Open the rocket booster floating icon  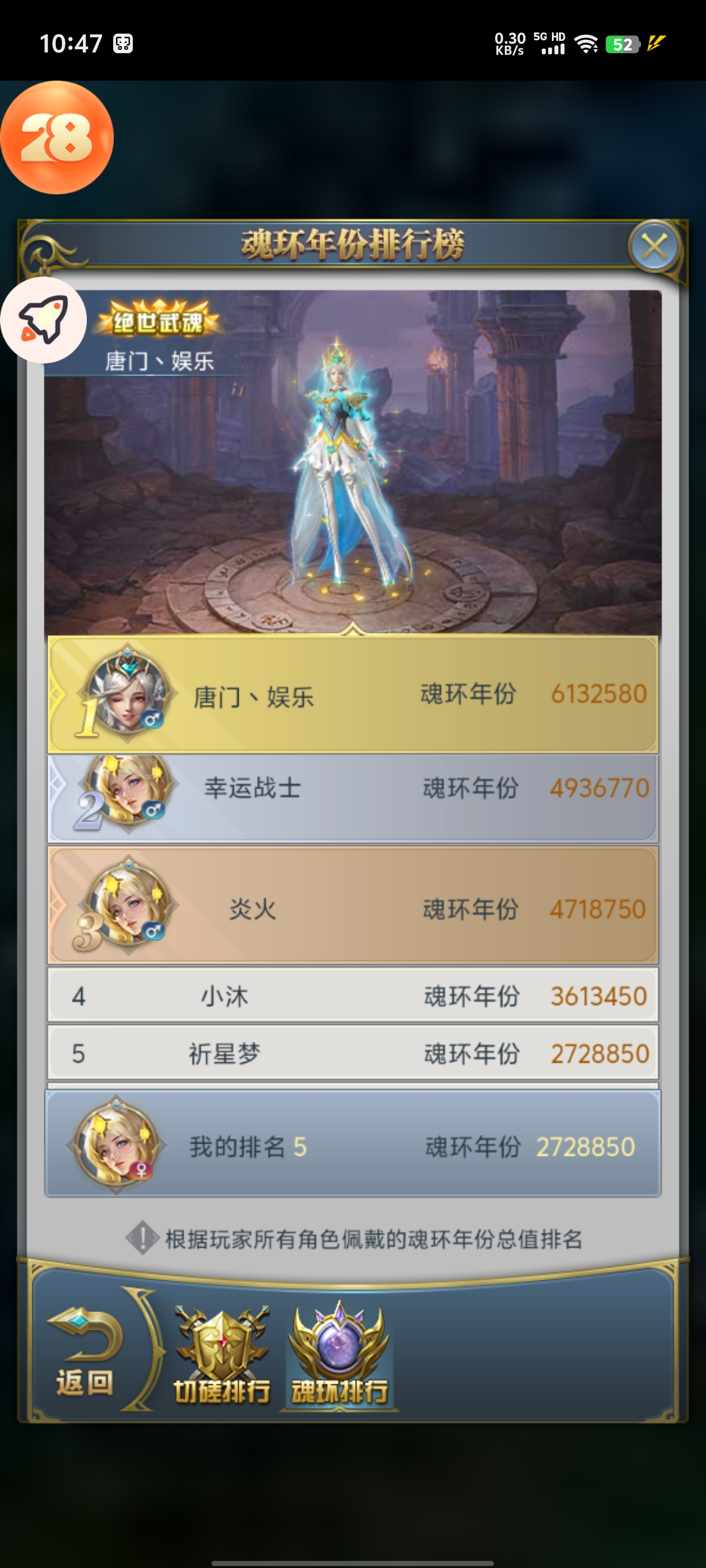click(x=43, y=320)
